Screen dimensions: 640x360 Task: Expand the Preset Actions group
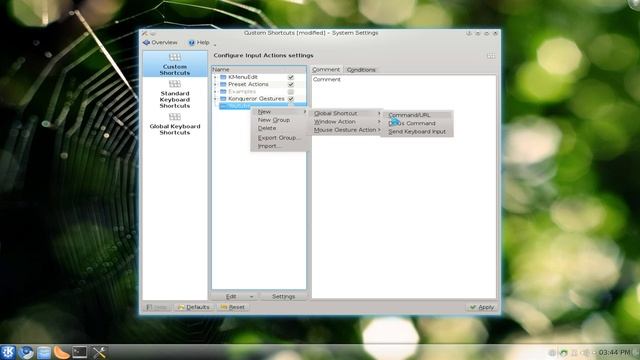[216, 84]
